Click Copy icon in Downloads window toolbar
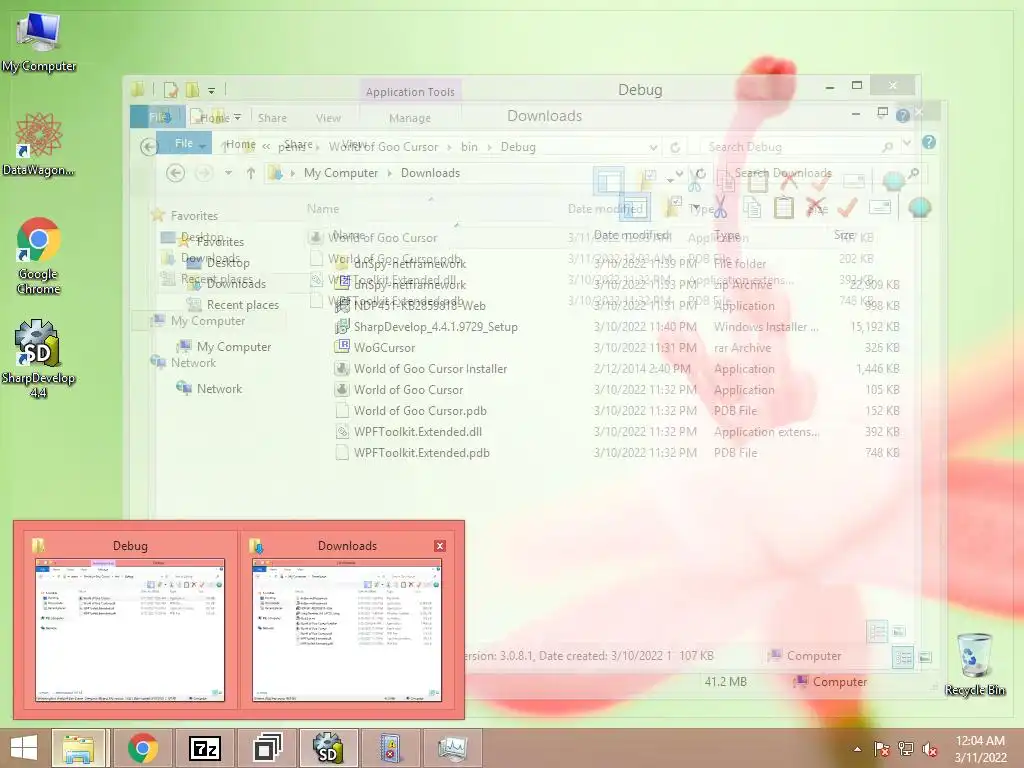This screenshot has width=1024, height=768. tap(752, 208)
